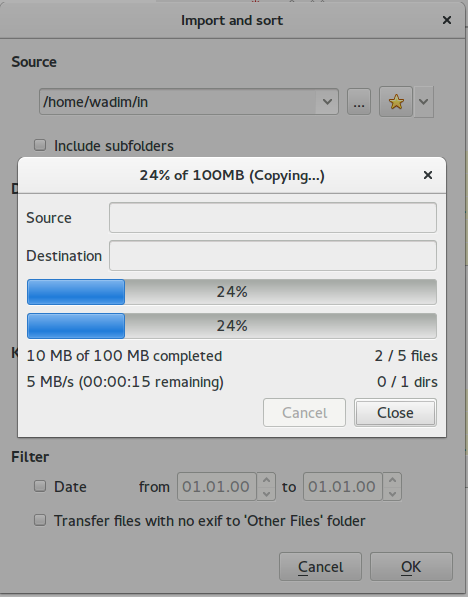The height and width of the screenshot is (597, 468).
Task: Click Cancel in the Import and sort dialog
Action: [x=320, y=567]
